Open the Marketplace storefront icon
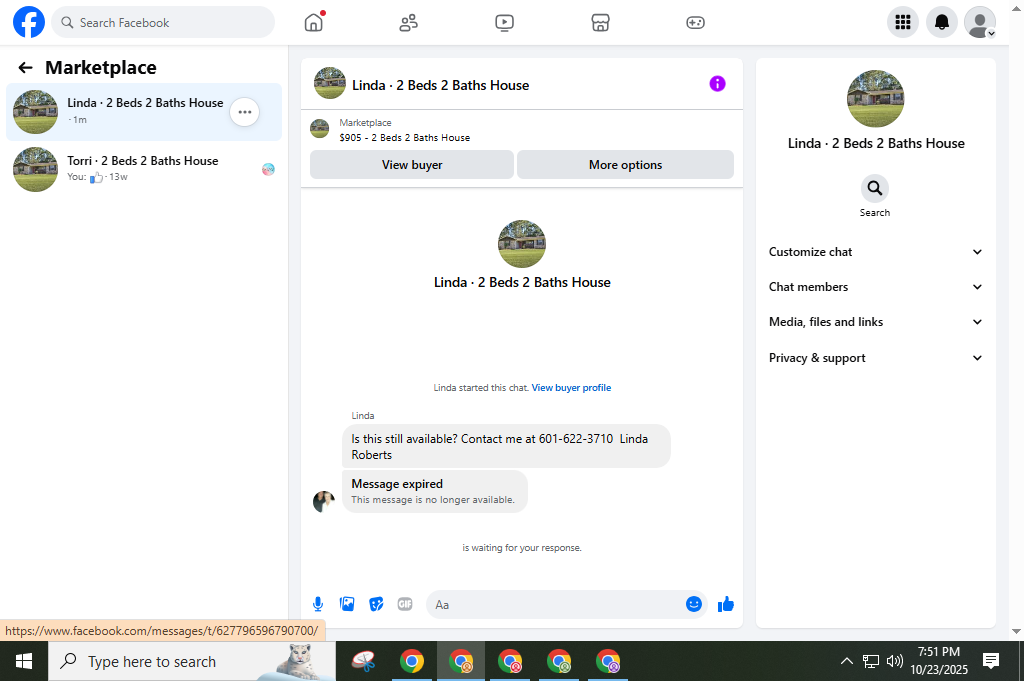This screenshot has height=681, width=1024. [600, 23]
